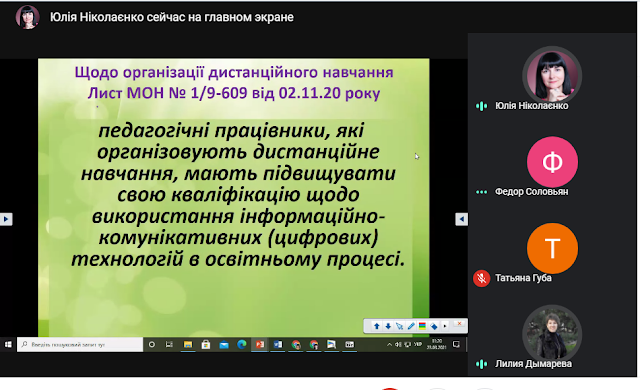640x390 pixels.
Task: Open network settings in system tray
Action: pos(407,345)
